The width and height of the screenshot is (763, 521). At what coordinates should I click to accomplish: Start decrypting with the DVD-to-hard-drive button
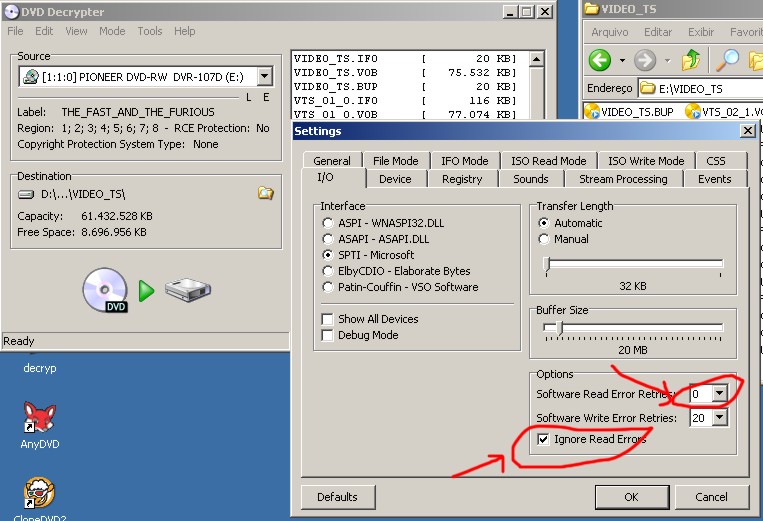point(146,290)
